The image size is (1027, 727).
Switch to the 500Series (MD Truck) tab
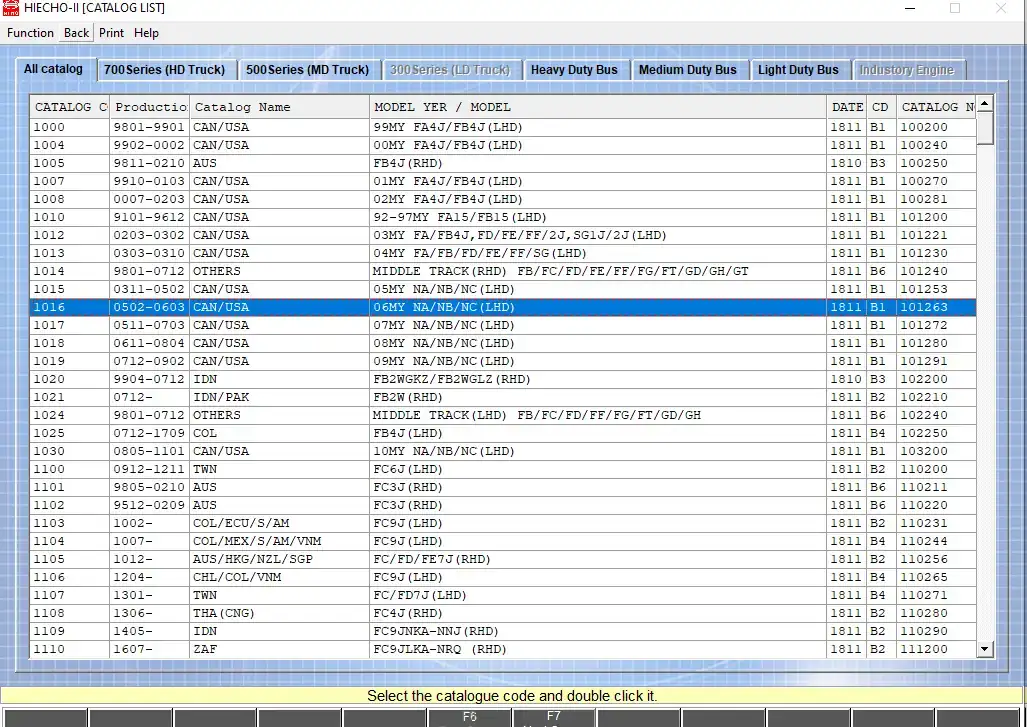tap(307, 69)
